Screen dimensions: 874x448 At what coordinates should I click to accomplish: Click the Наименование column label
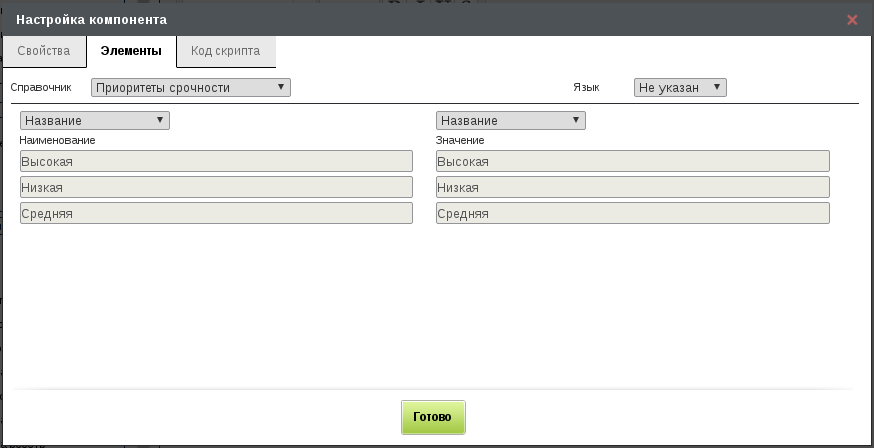click(57, 140)
